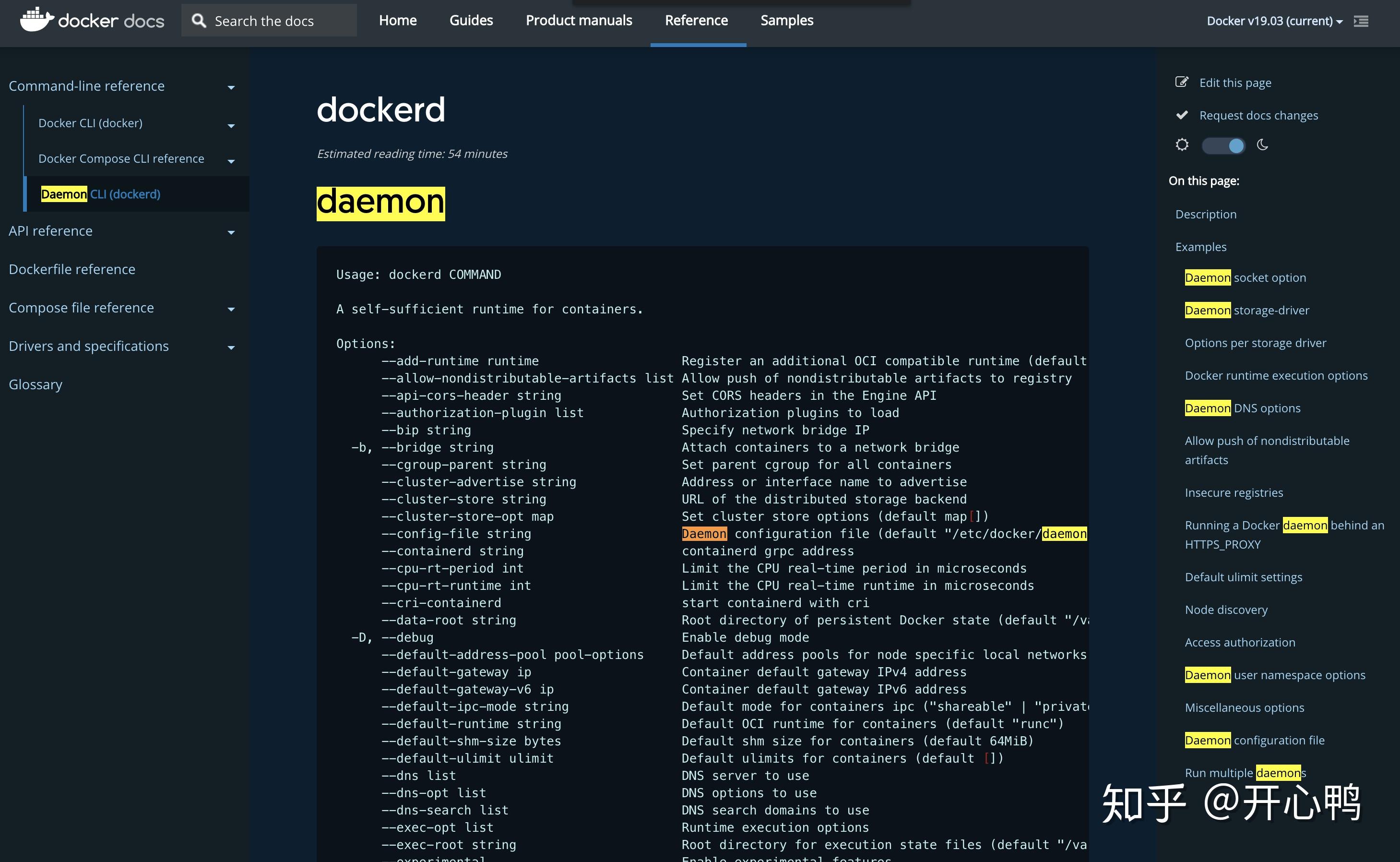Click the Search the docs field
The width and height of the screenshot is (1400, 862).
[x=269, y=21]
